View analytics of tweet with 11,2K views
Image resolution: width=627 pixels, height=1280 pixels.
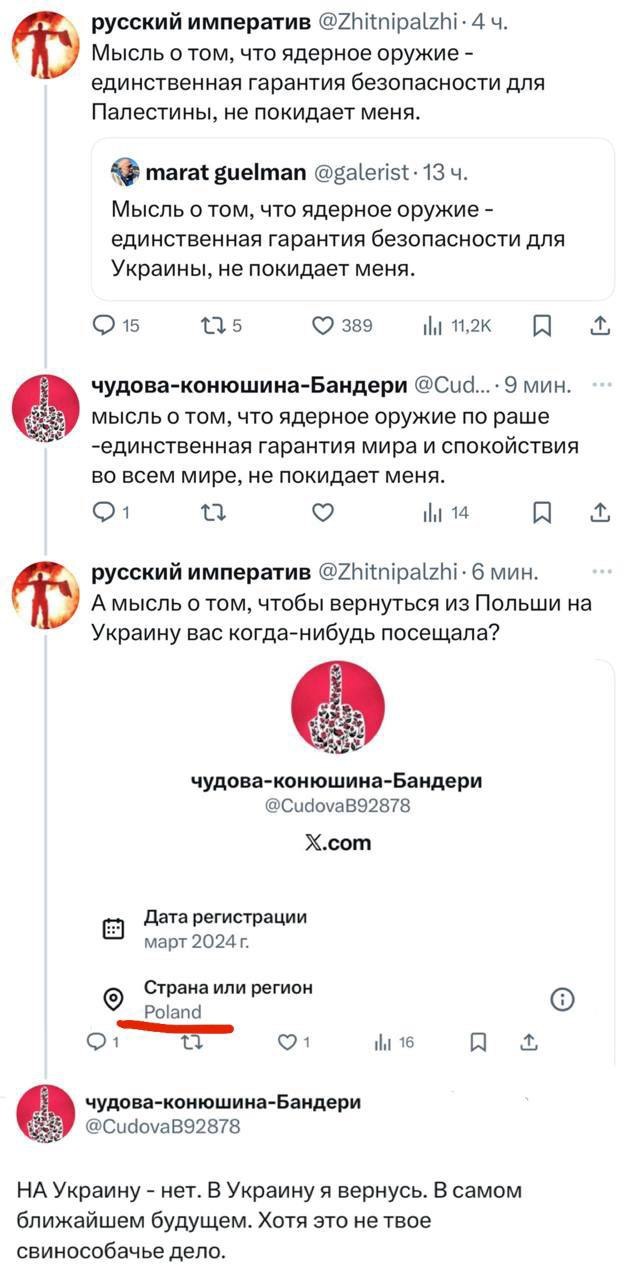(432, 325)
